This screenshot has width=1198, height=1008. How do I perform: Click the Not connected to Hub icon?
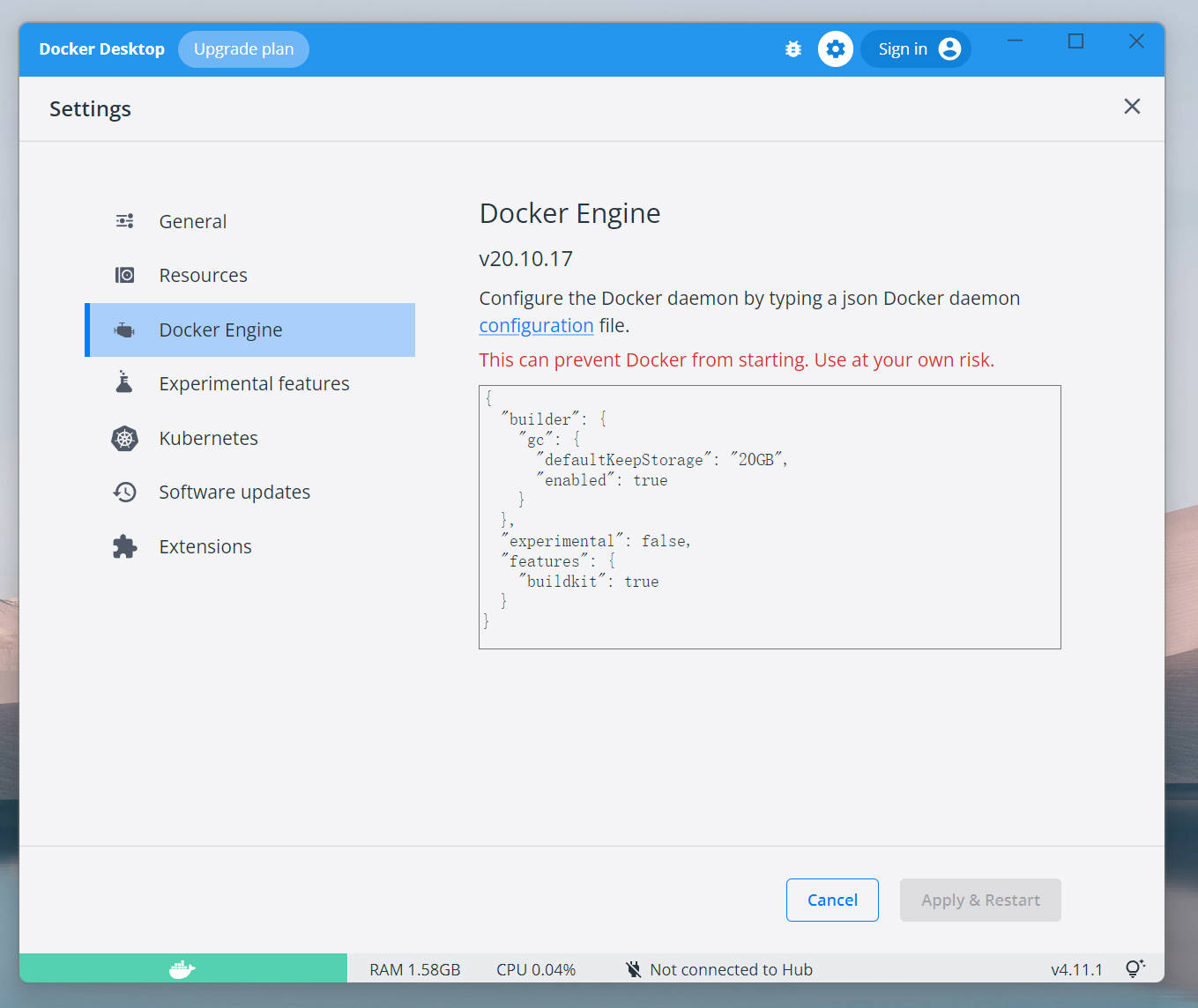[x=633, y=968]
